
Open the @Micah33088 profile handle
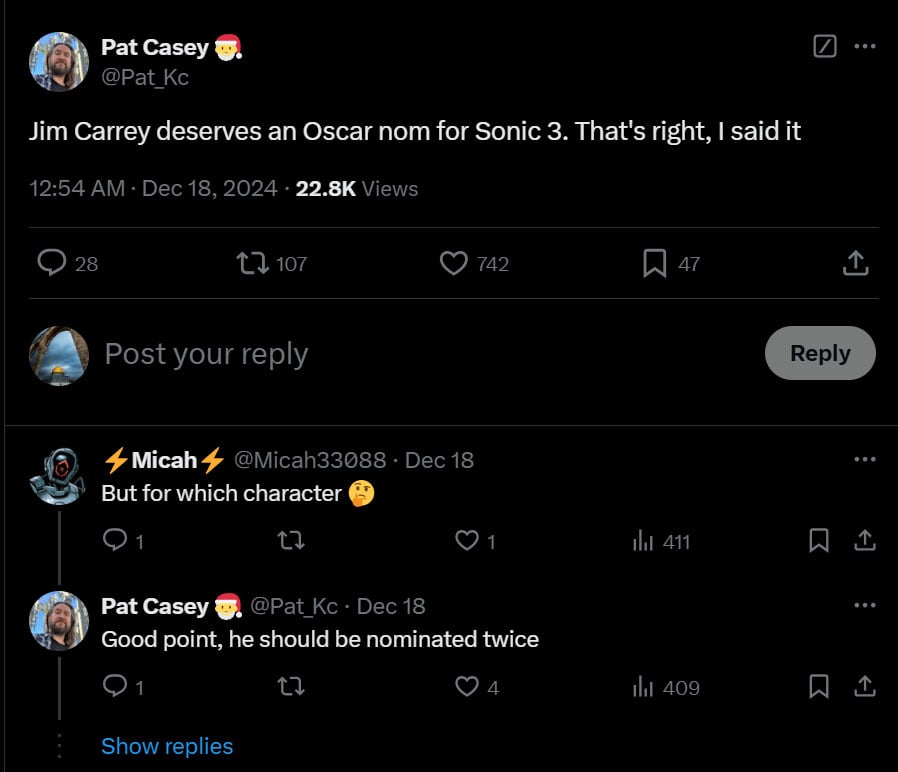pyautogui.click(x=310, y=460)
